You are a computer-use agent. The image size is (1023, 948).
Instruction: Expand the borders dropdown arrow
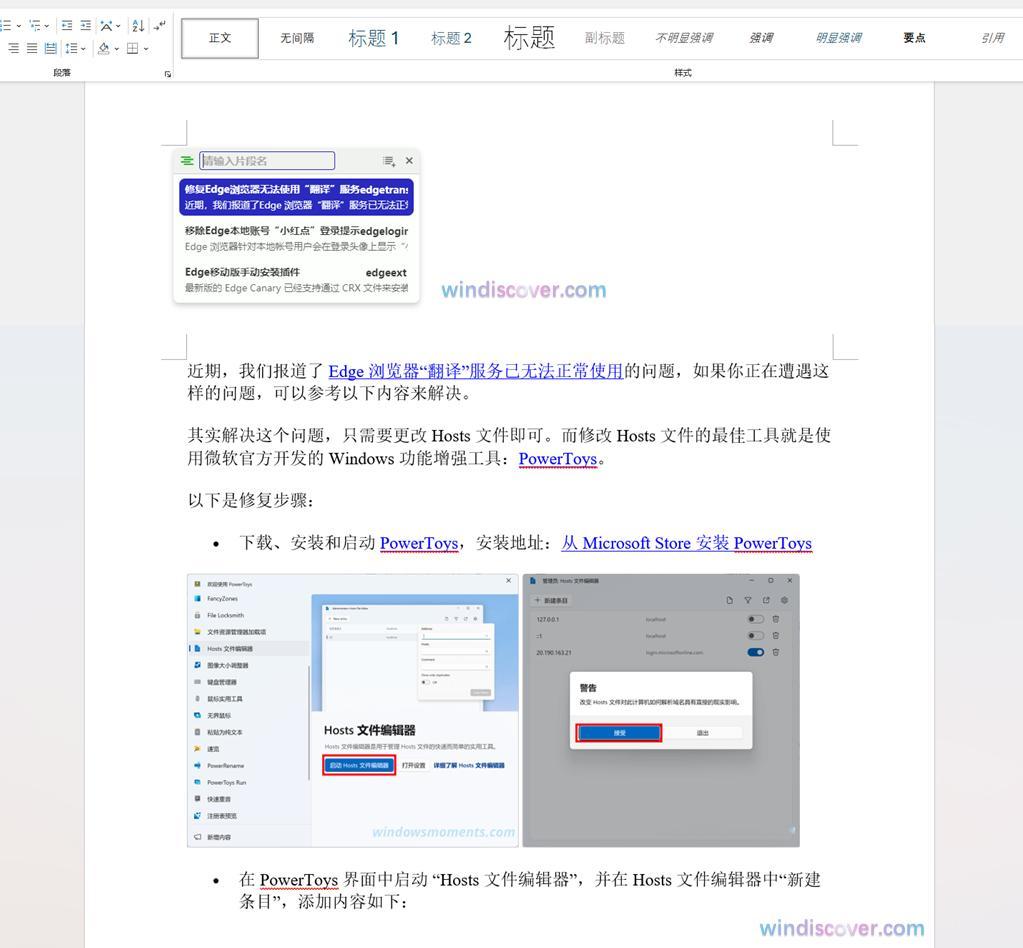pos(145,48)
